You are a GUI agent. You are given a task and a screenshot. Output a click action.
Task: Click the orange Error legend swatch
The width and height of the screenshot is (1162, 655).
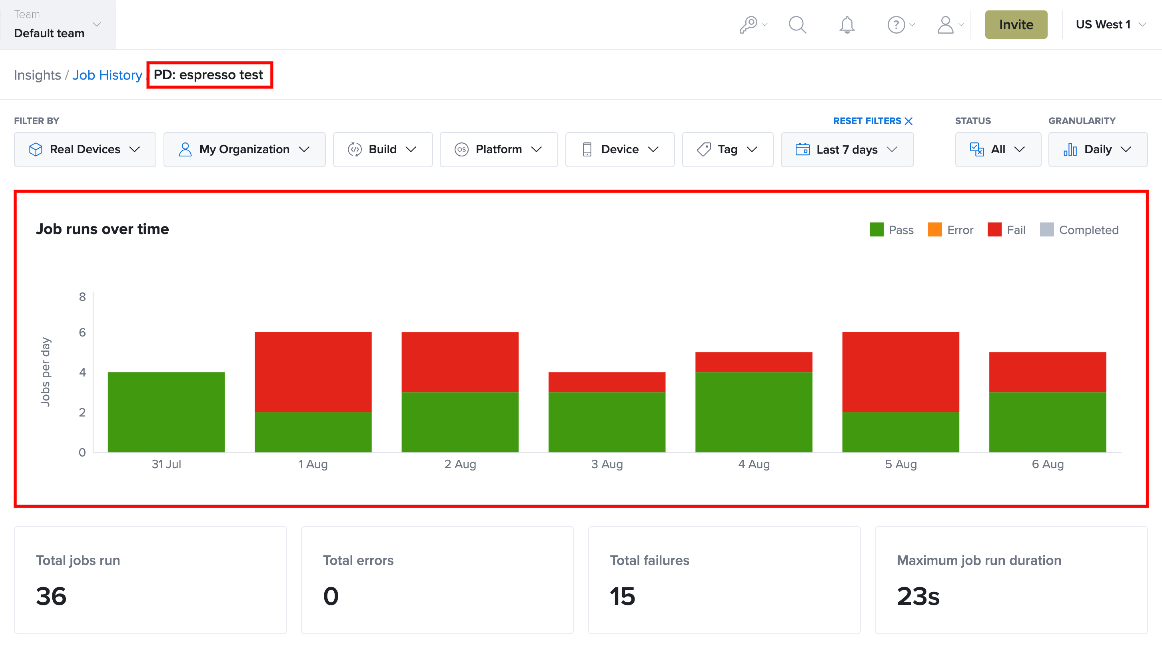(935, 230)
